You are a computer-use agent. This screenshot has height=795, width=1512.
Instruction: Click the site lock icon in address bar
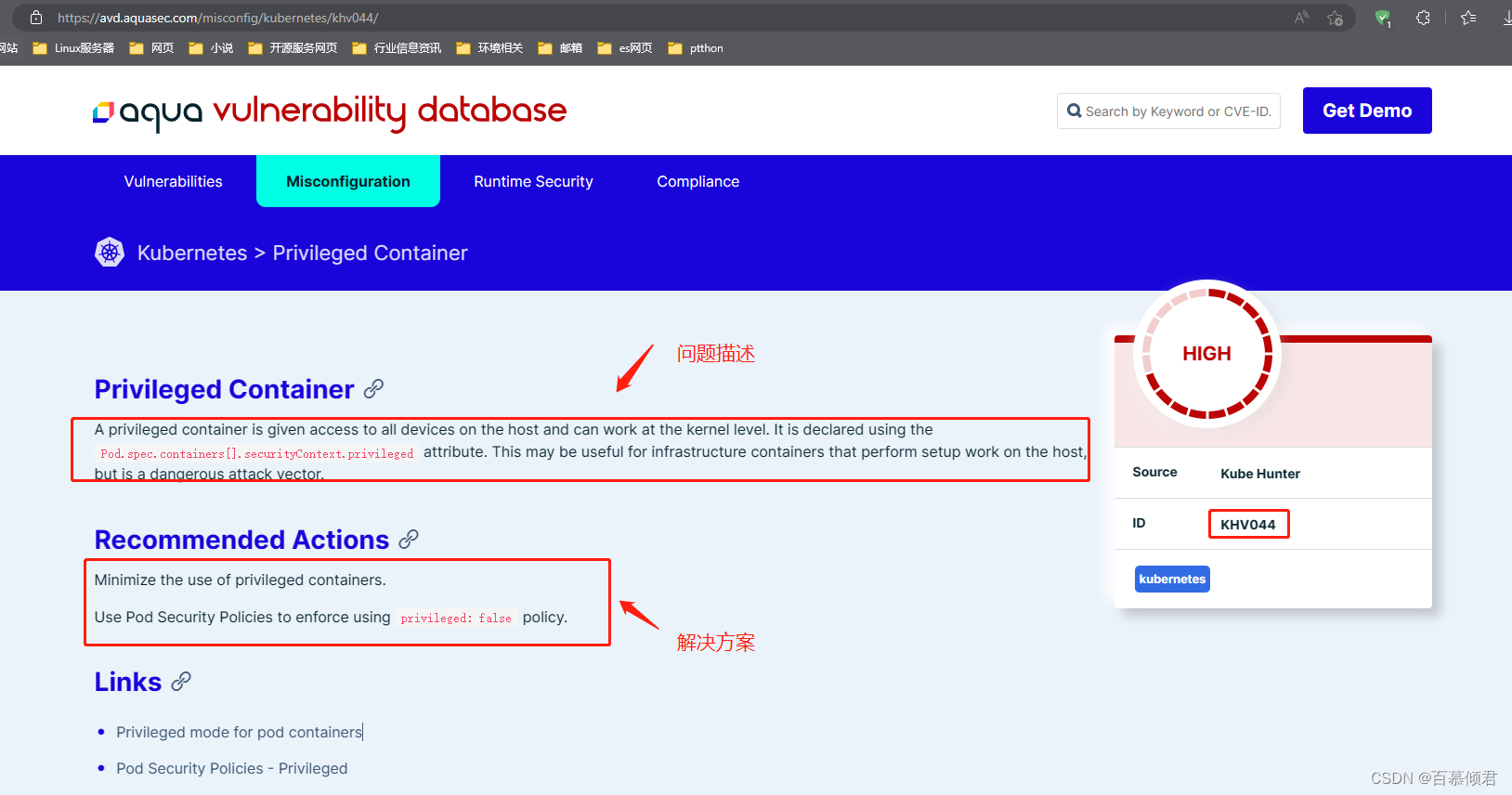pos(35,18)
